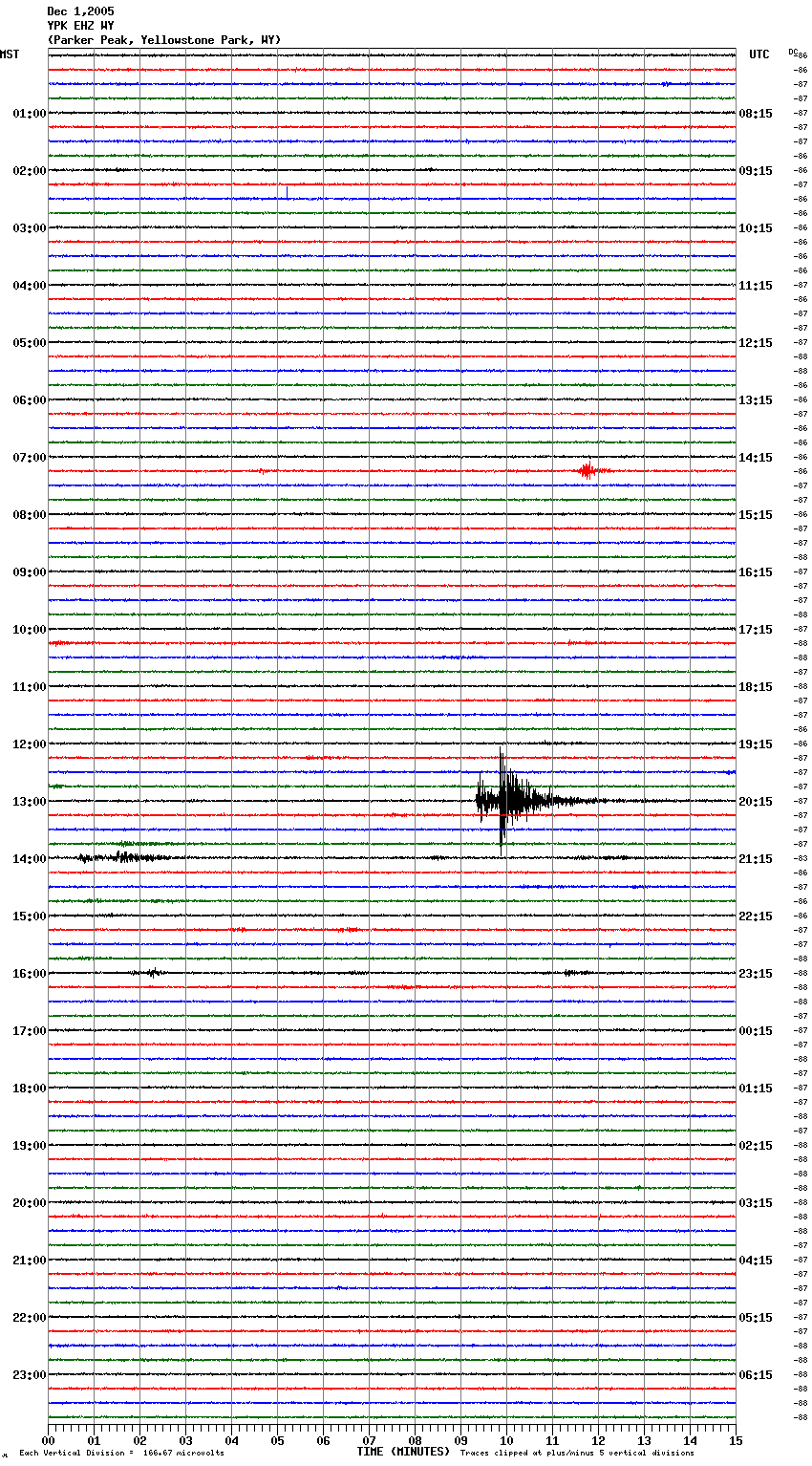Select the 21:00 MST row label

tap(29, 1261)
